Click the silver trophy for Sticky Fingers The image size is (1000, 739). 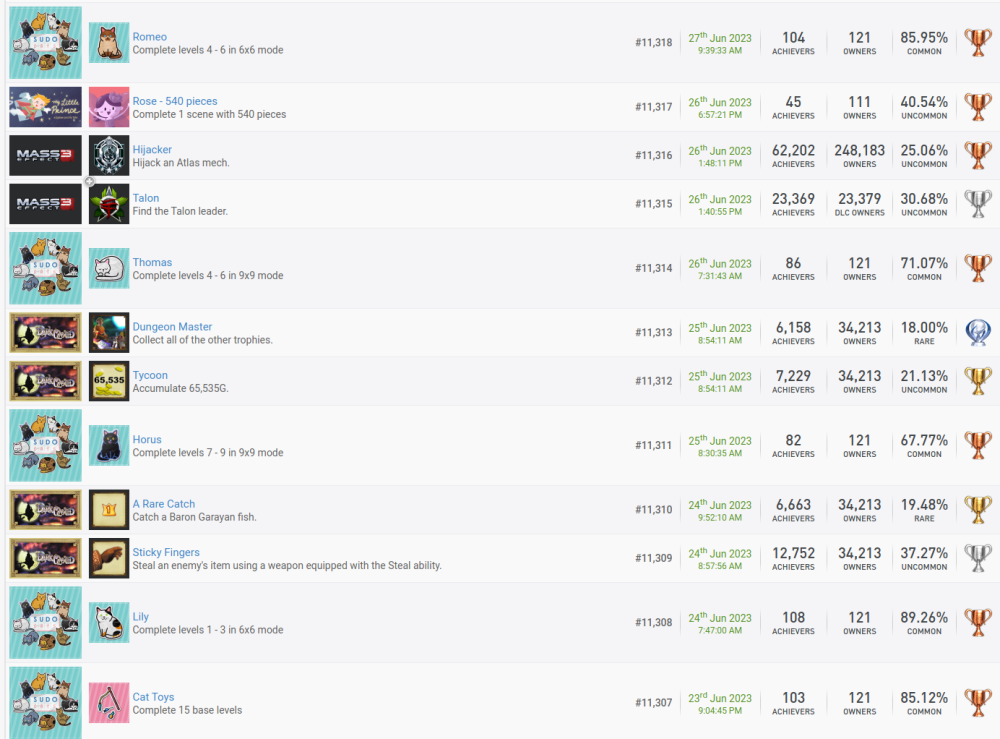point(977,558)
